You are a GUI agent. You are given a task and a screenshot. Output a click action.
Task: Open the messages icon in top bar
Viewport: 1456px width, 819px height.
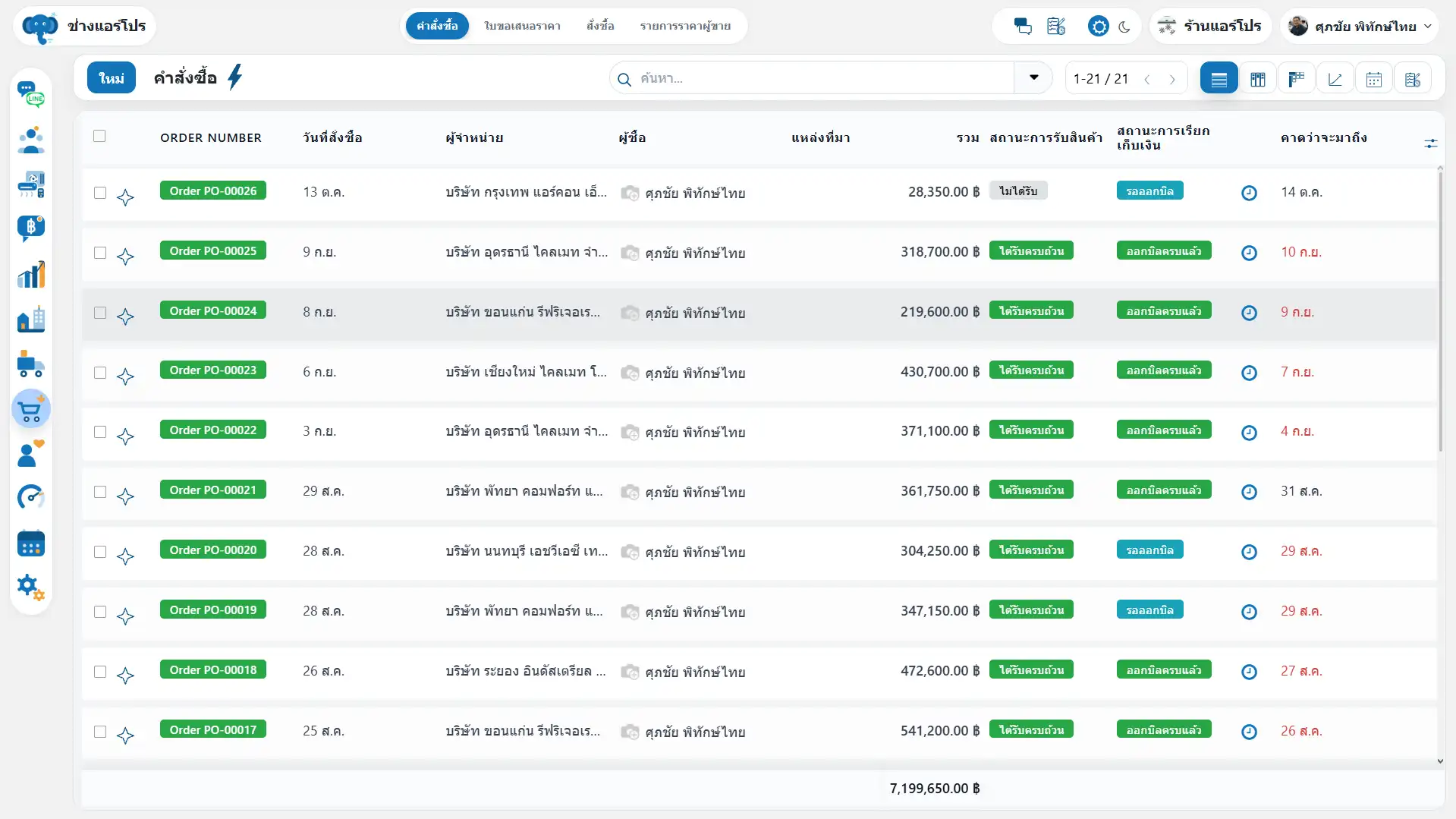(1023, 27)
